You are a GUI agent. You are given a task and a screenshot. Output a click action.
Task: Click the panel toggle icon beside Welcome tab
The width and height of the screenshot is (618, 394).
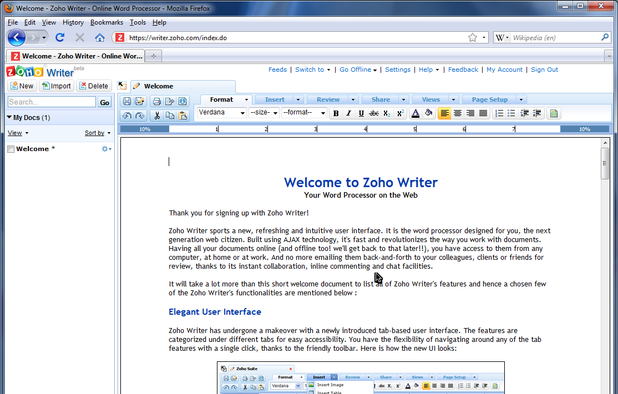click(122, 86)
